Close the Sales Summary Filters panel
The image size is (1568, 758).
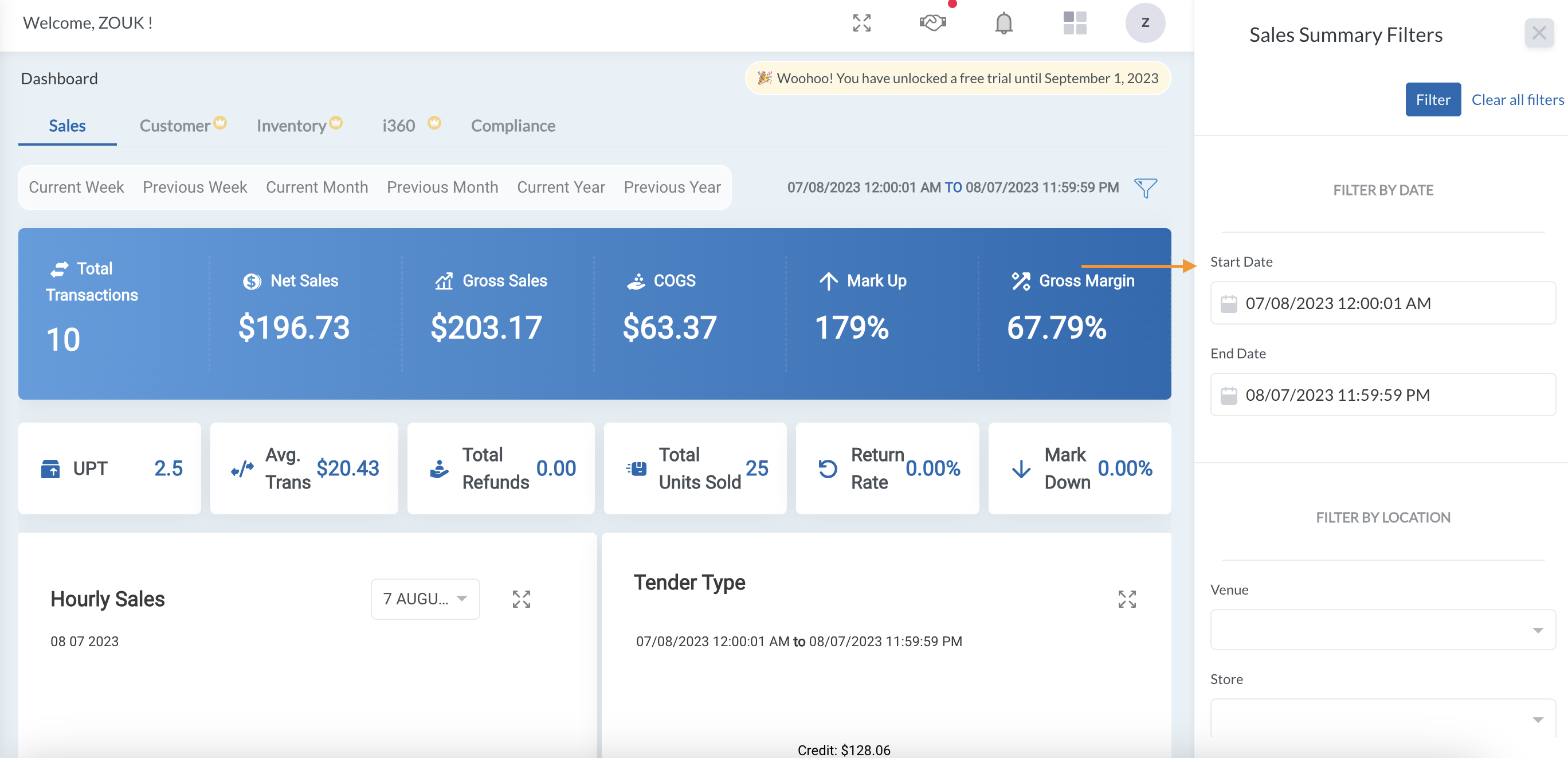point(1539,33)
